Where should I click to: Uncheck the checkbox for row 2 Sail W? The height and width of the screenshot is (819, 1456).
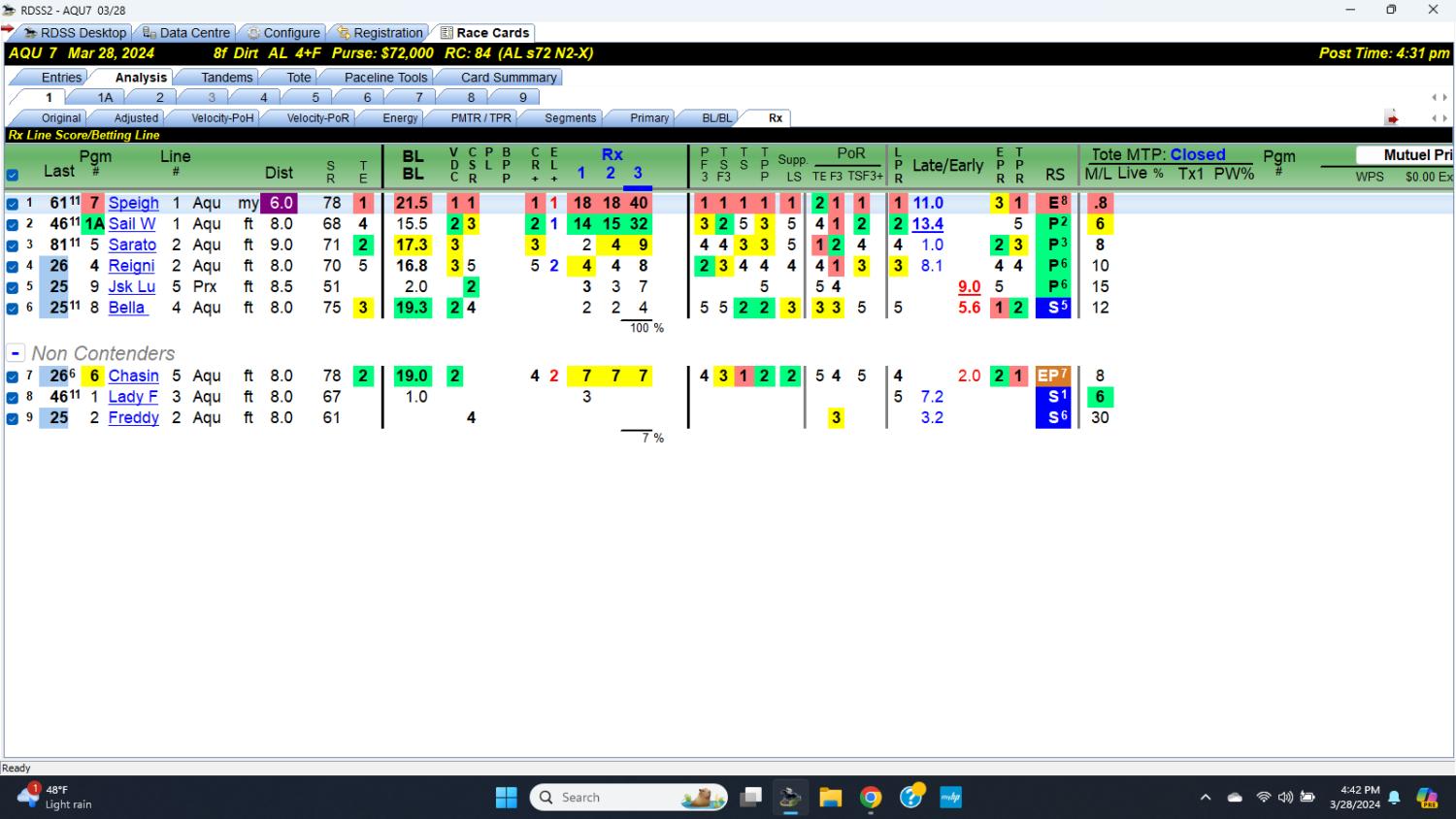[13, 224]
